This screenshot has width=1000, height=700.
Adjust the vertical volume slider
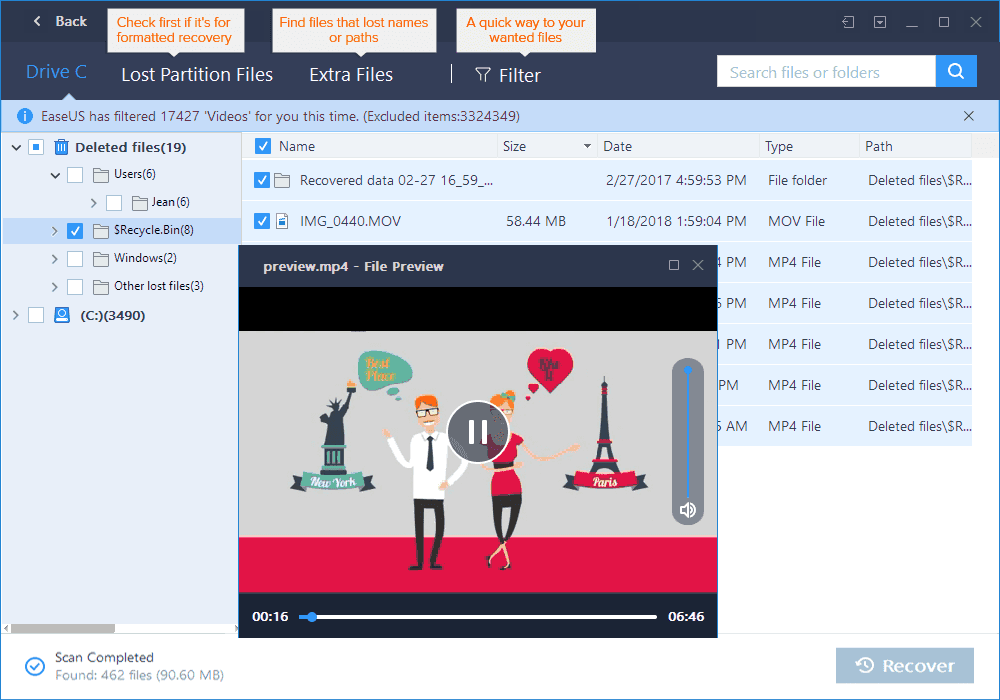tap(688, 432)
